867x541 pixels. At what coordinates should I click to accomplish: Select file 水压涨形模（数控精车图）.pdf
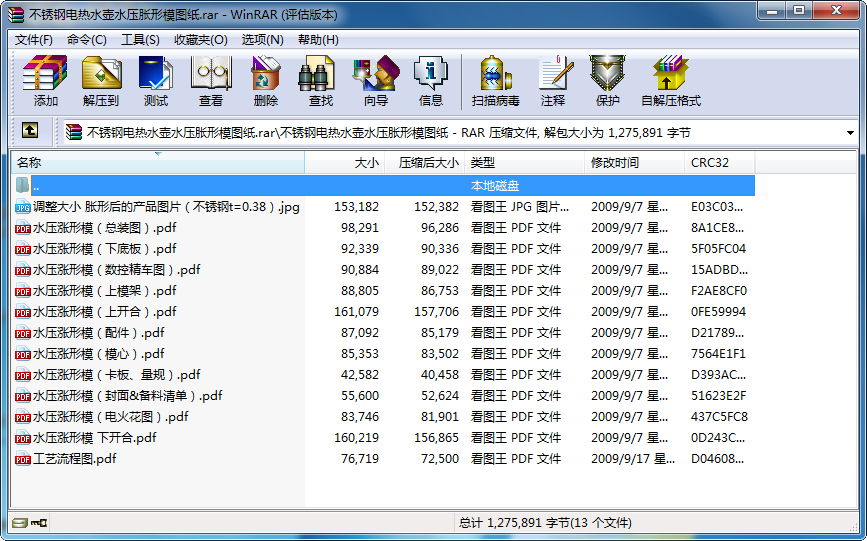pos(116,270)
